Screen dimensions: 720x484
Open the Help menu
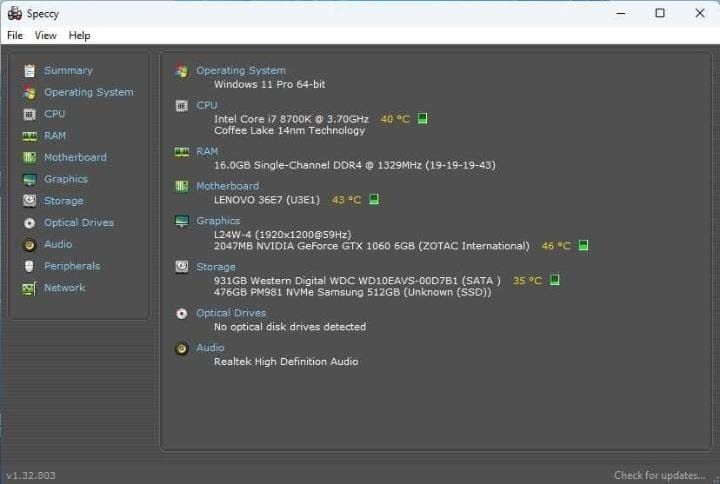(79, 35)
